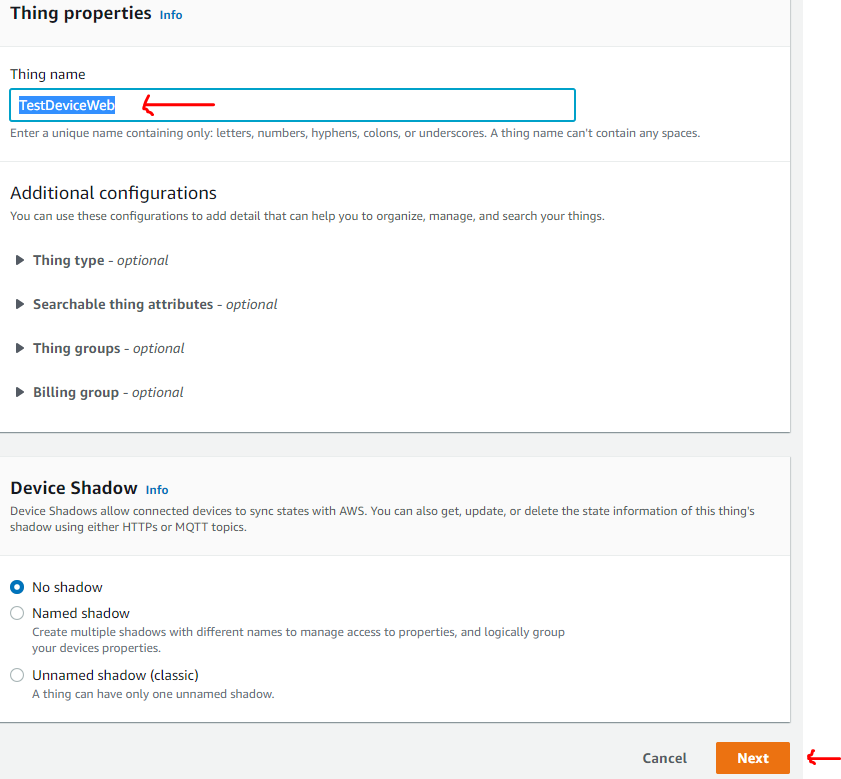Screen dimensions: 841x779
Task: Open the Info link beside Thing properties
Action: coord(171,15)
